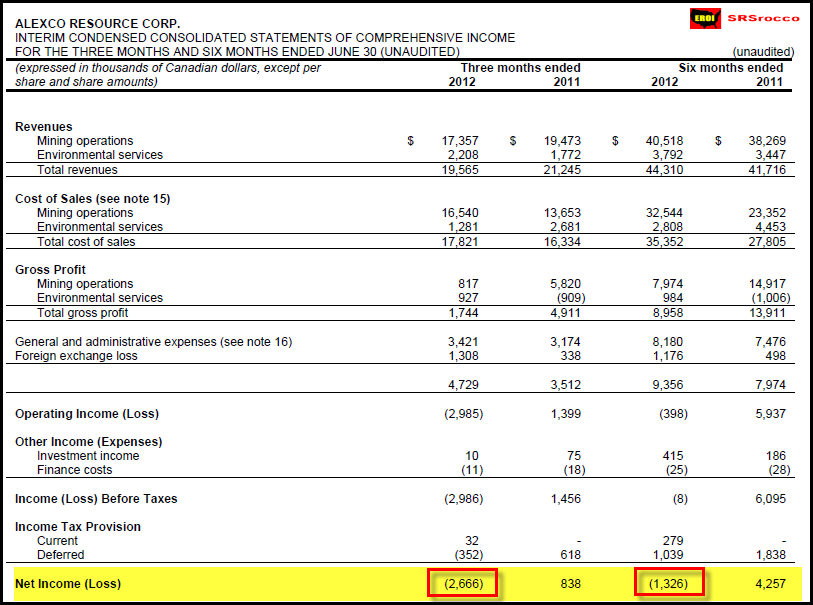Select Mining operations revenue value 17,357

(x=460, y=141)
